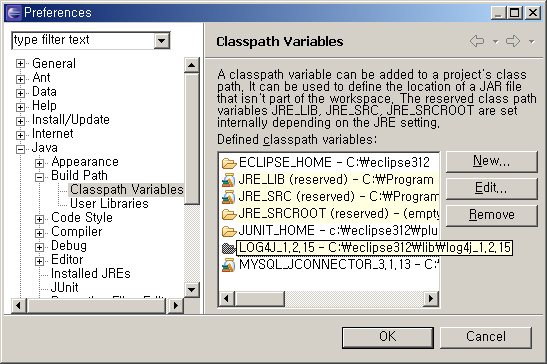
Task: Select Installed JREs in the tree
Action: click(x=91, y=273)
